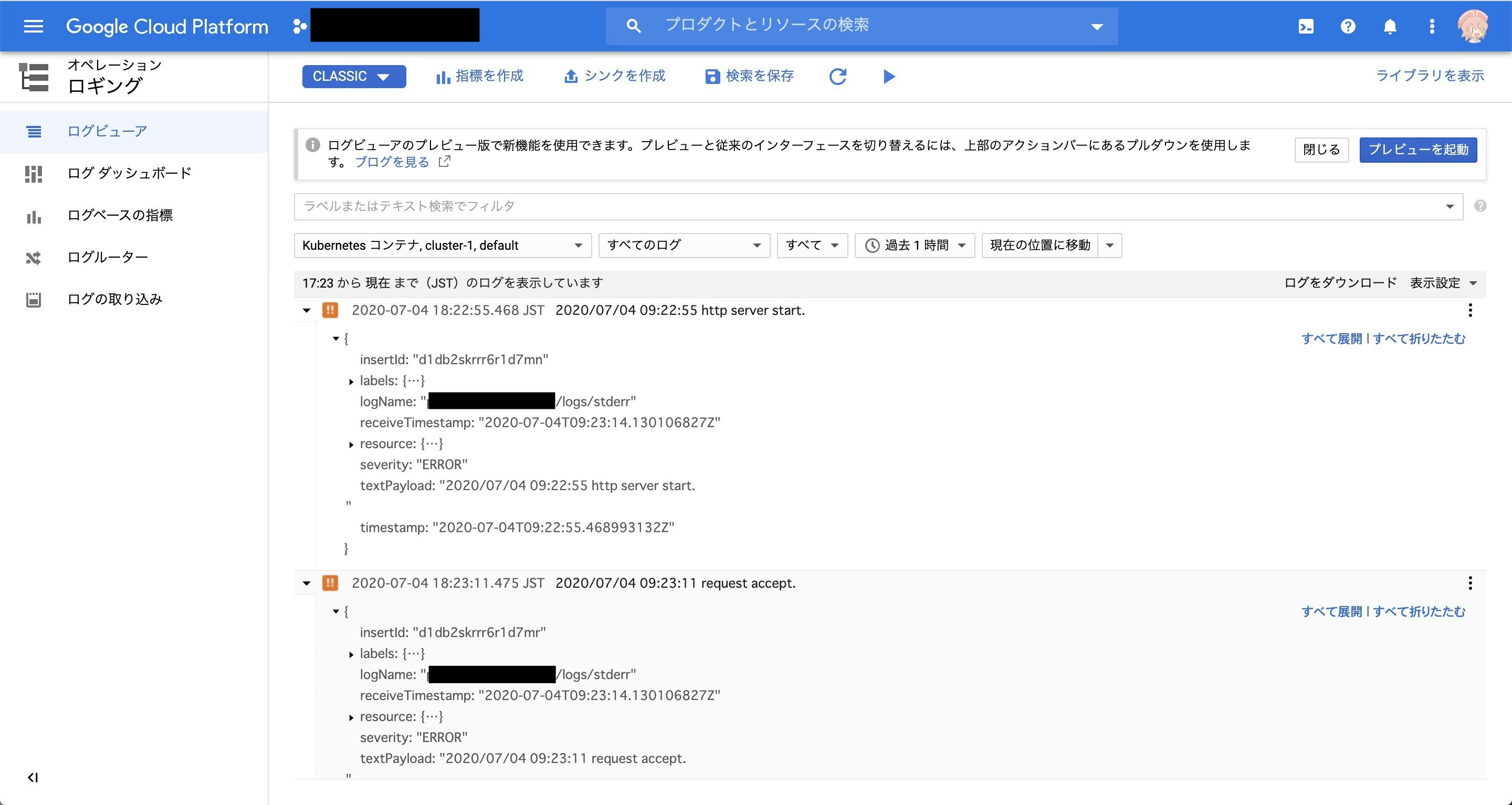The image size is (1512, 805).
Task: Expand labels in the 'http server start' entry
Action: [351, 382]
